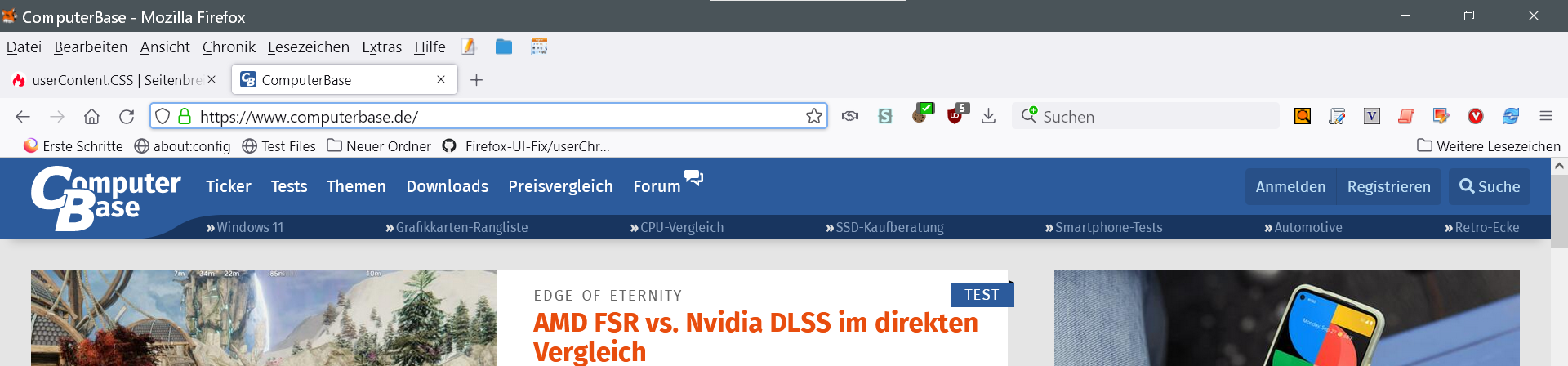
Task: Open tracking protection shield in address bar
Action: (163, 116)
